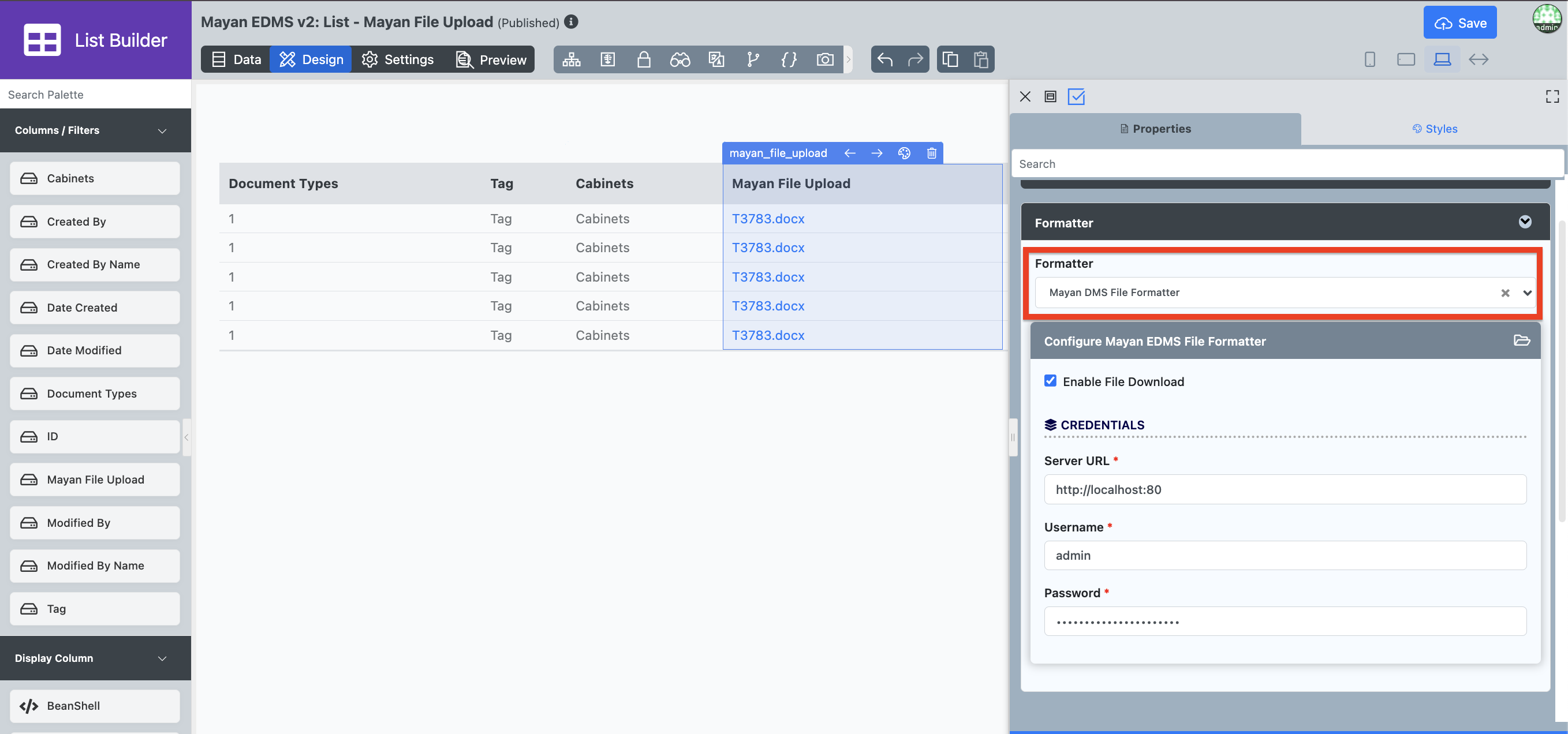
Task: Collapse the Display Column section
Action: click(x=163, y=658)
